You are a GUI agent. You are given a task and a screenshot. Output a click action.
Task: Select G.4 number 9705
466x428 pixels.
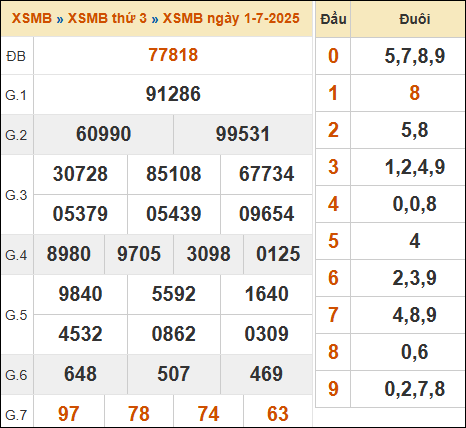(139, 254)
